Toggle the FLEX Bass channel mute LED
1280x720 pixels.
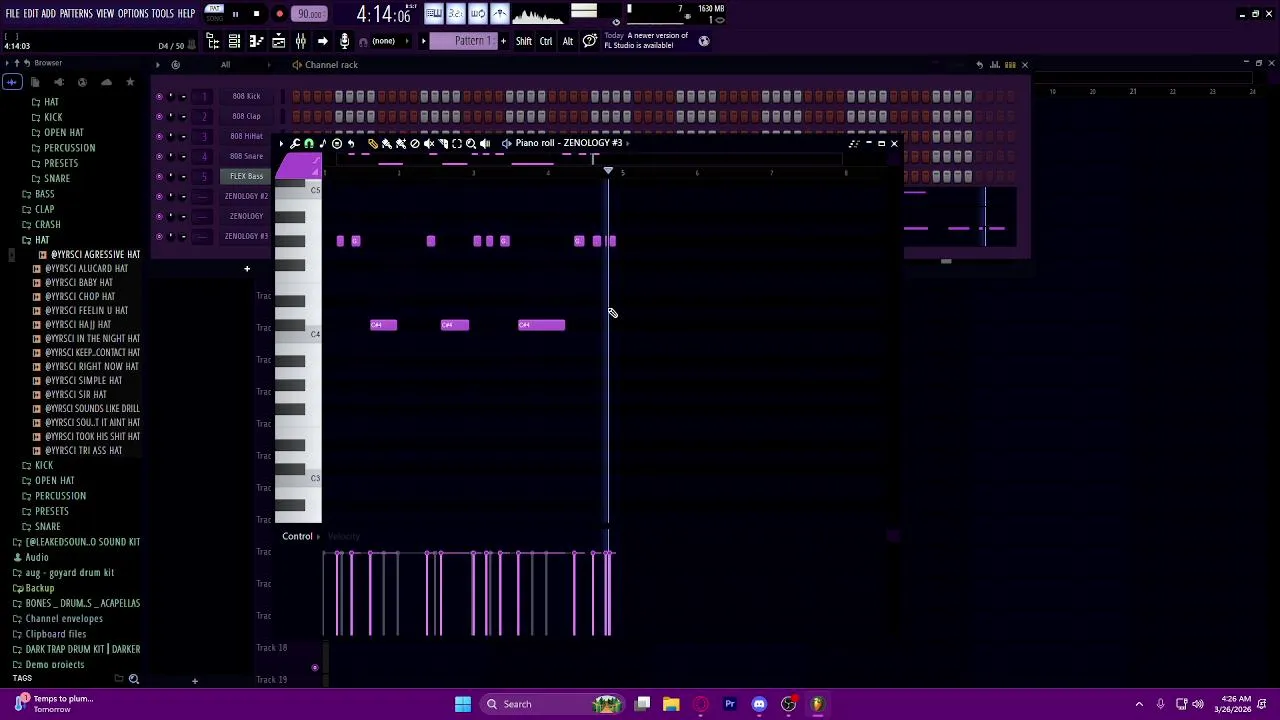[x=159, y=176]
